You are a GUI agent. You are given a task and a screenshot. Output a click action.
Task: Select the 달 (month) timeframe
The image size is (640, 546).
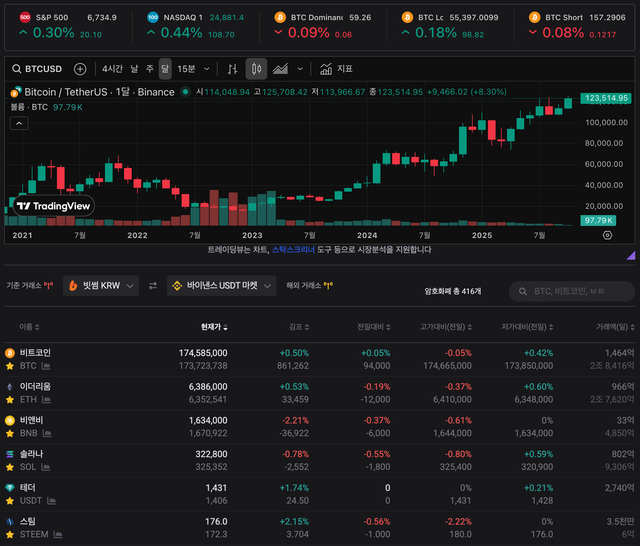pyautogui.click(x=165, y=69)
